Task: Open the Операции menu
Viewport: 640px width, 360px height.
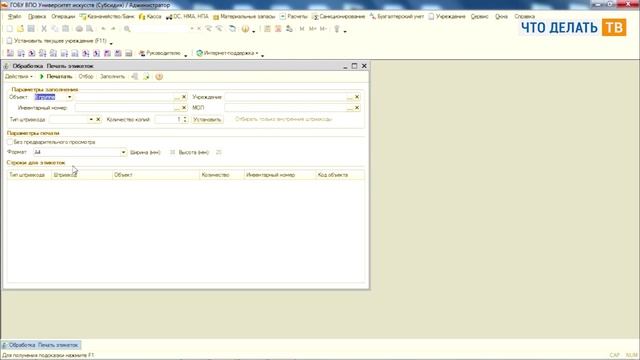Action: pos(63,17)
